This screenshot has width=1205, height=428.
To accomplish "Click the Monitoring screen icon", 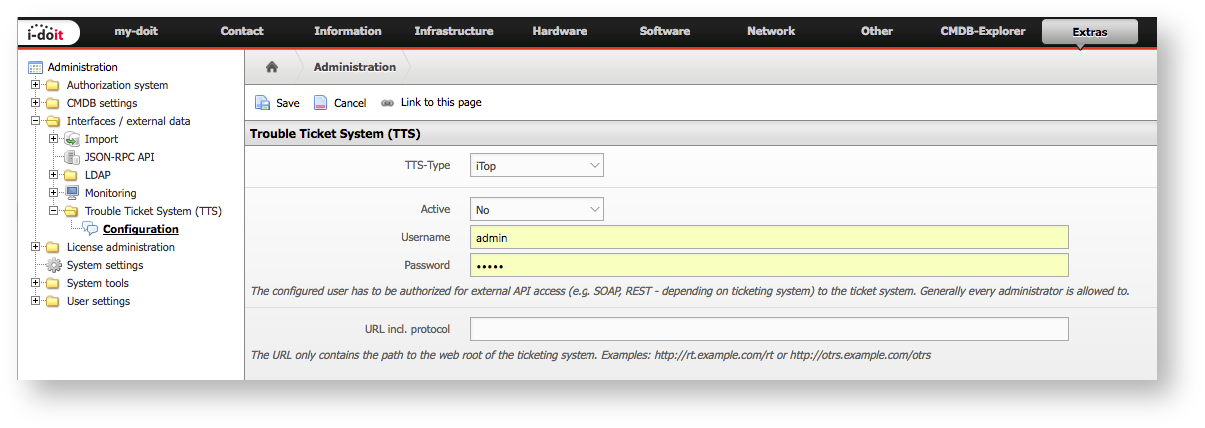I will coord(72,193).
